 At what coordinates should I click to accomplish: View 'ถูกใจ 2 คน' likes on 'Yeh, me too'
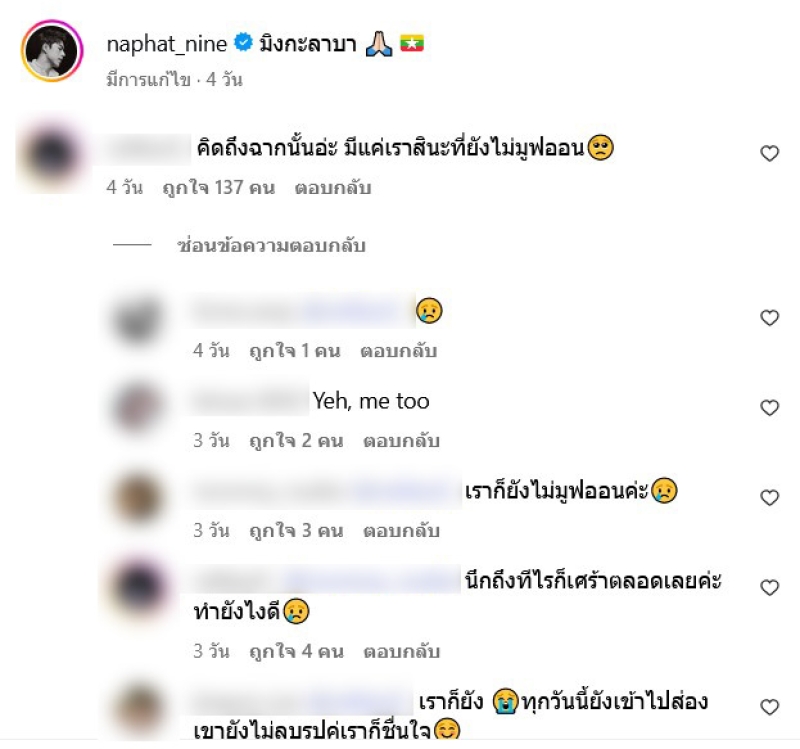point(296,441)
